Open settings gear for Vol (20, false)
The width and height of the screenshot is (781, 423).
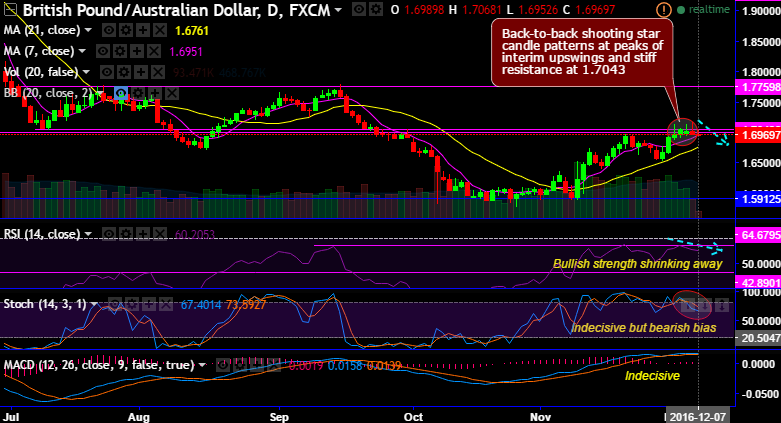click(124, 72)
